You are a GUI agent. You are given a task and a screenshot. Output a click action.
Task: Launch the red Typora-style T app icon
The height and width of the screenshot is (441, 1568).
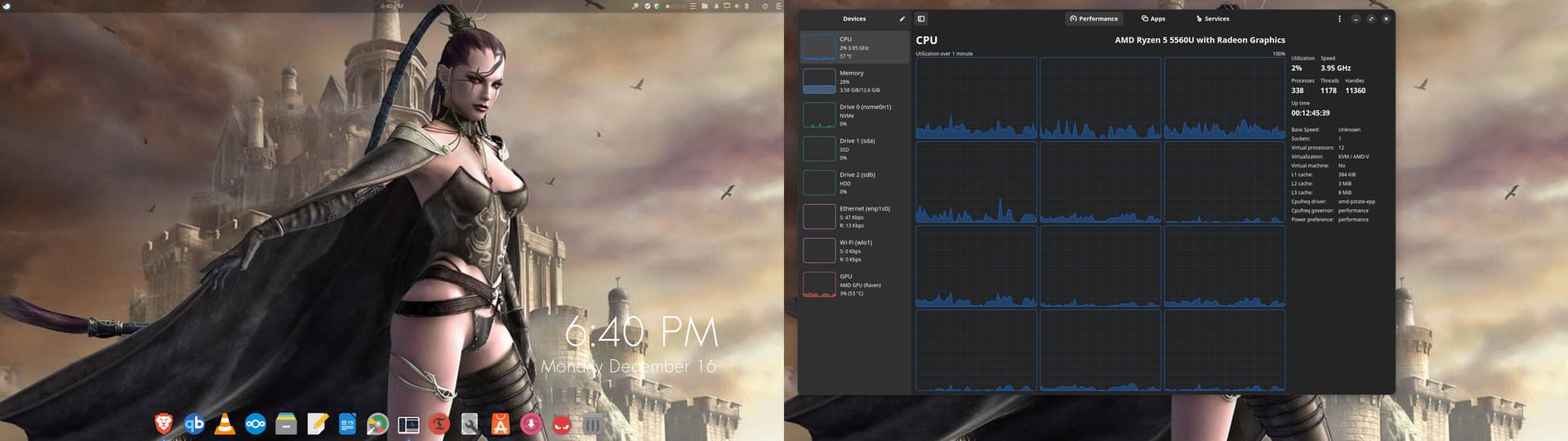[x=439, y=423]
